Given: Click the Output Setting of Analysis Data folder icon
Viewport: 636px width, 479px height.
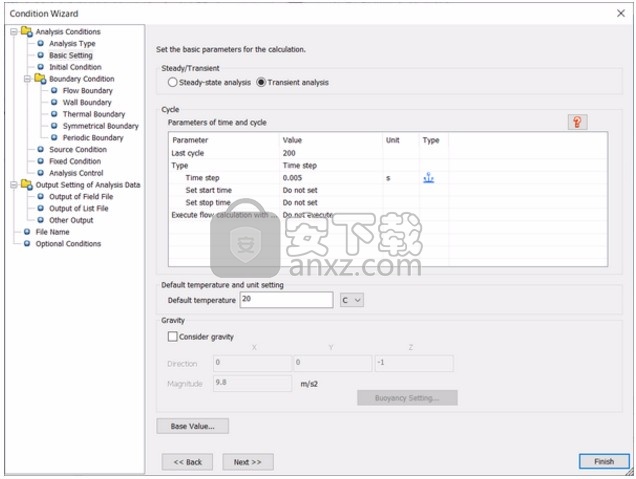Looking at the screenshot, I should click(x=27, y=185).
